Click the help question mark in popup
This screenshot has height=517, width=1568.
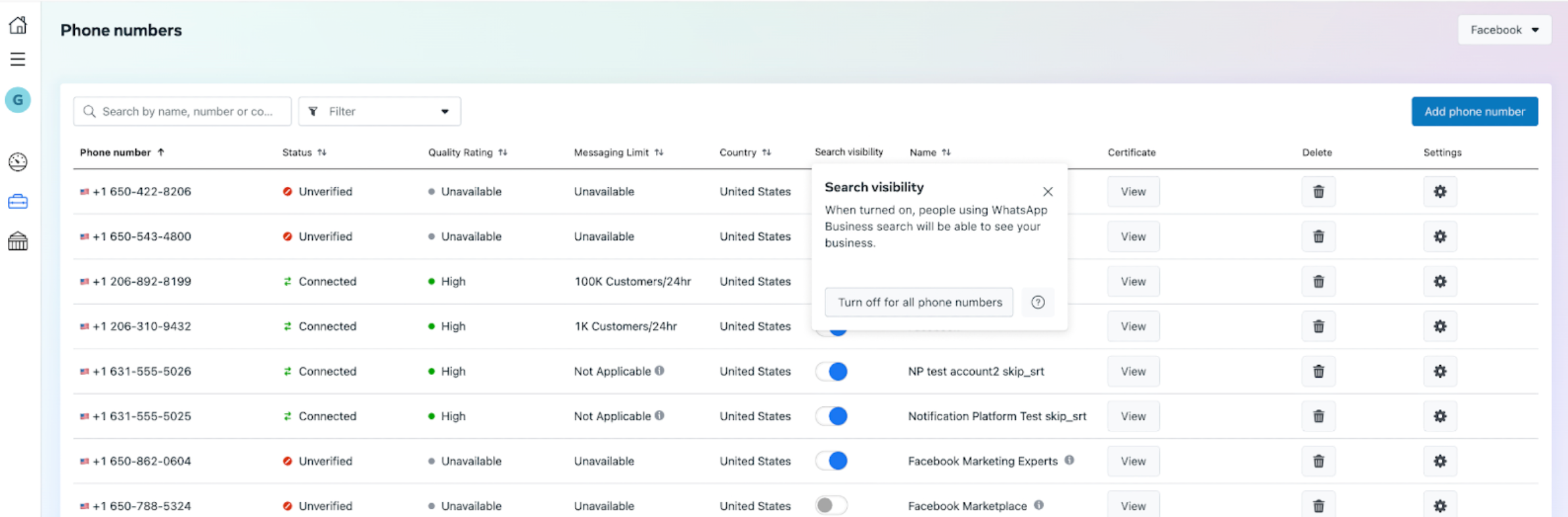[1037, 302]
